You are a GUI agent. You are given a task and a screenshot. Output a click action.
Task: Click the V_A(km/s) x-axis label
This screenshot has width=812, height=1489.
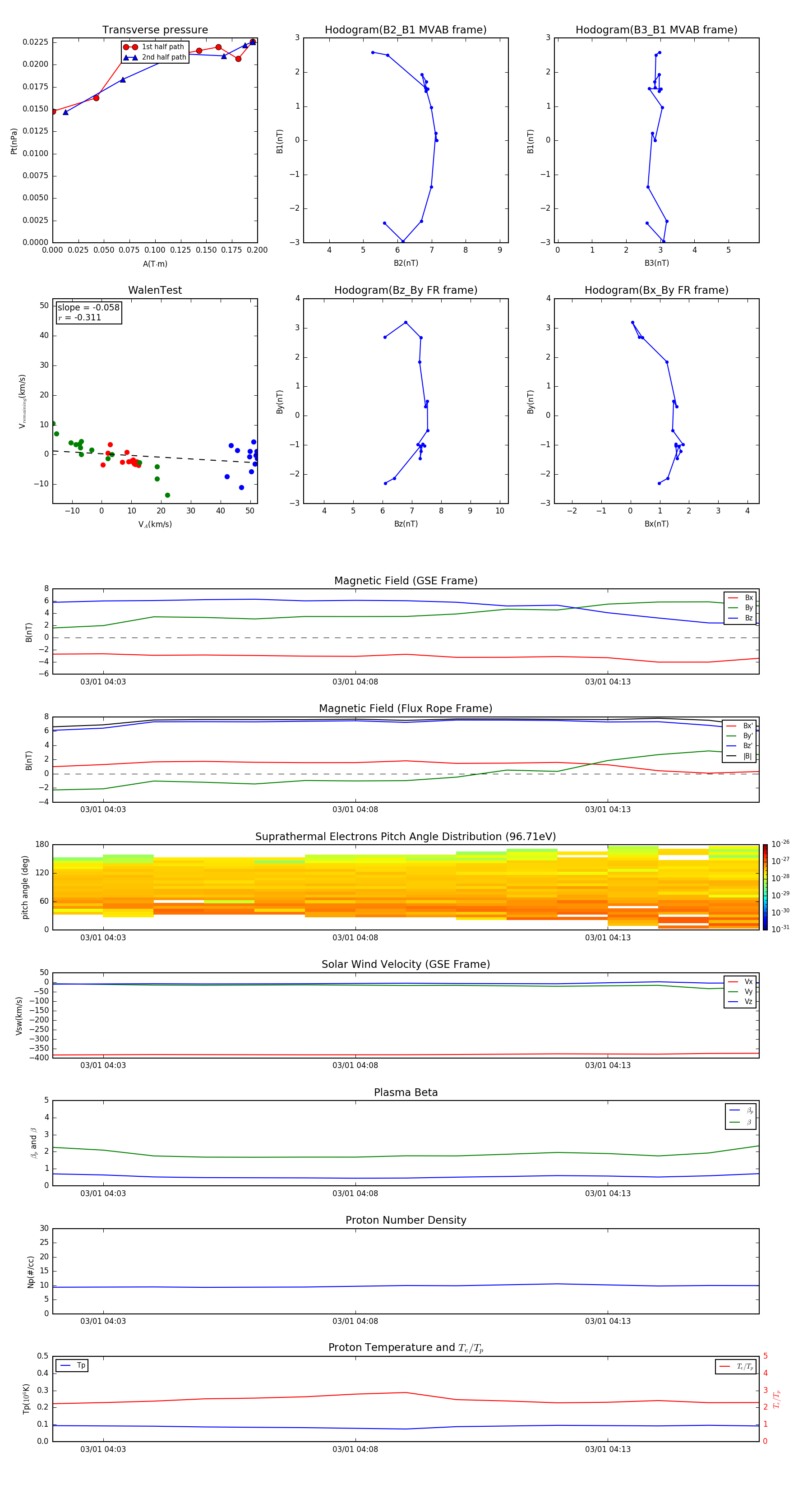pos(155,525)
